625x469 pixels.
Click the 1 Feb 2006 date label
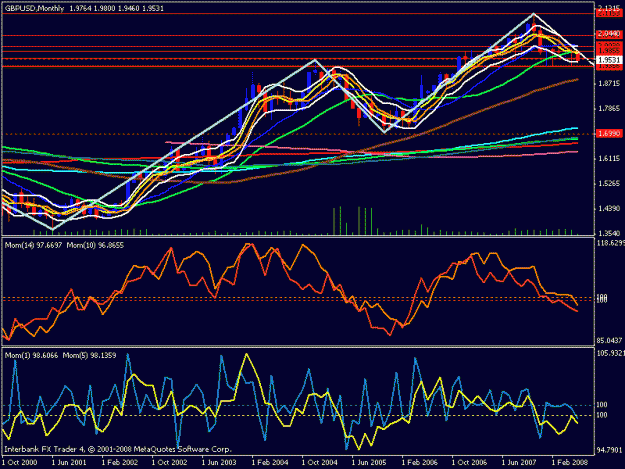[420, 463]
